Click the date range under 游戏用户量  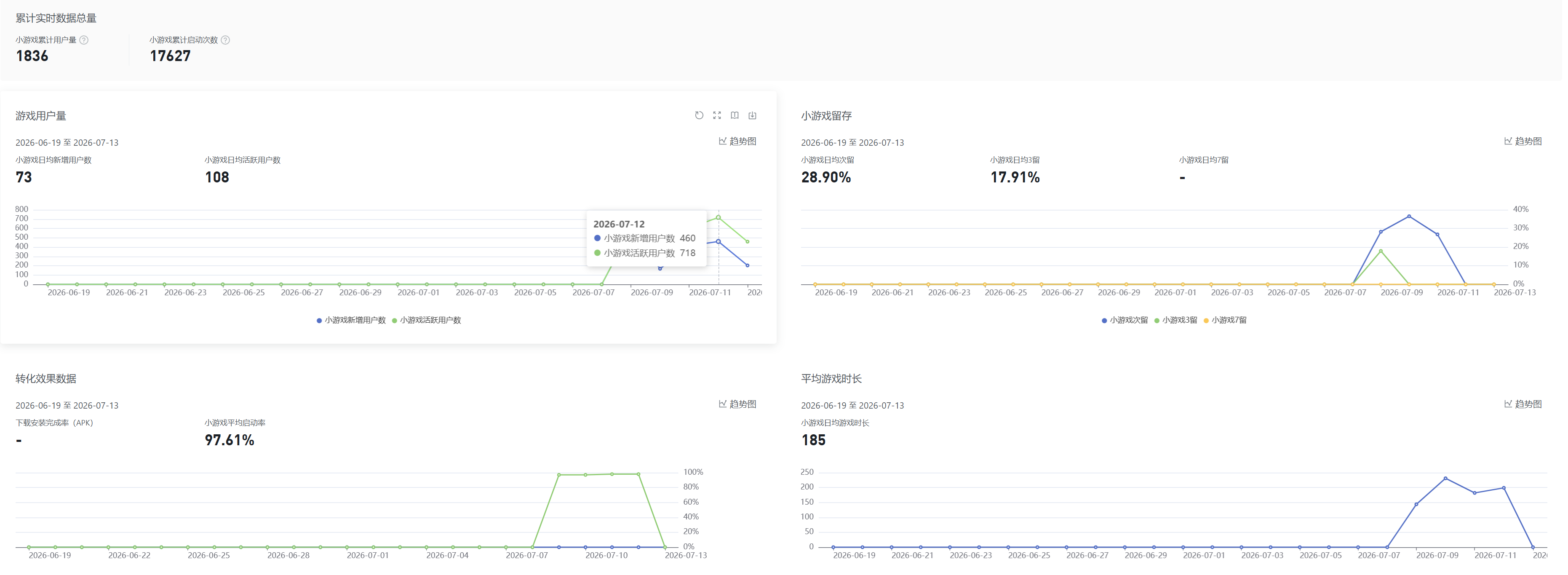point(67,142)
